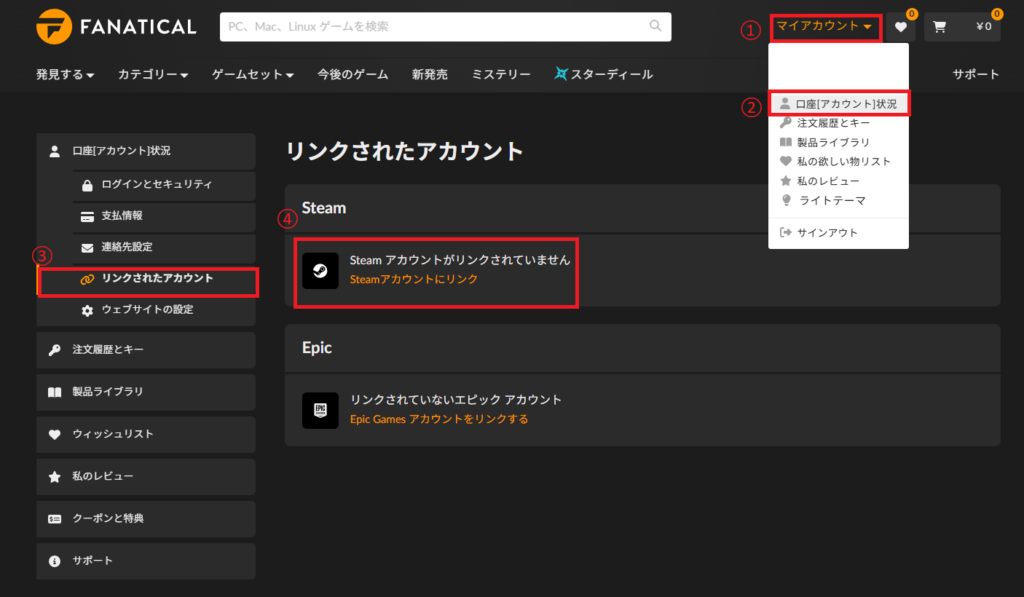Switch to ライトテーマ in dropdown menu
Screen dimensions: 1024x597
(x=839, y=201)
